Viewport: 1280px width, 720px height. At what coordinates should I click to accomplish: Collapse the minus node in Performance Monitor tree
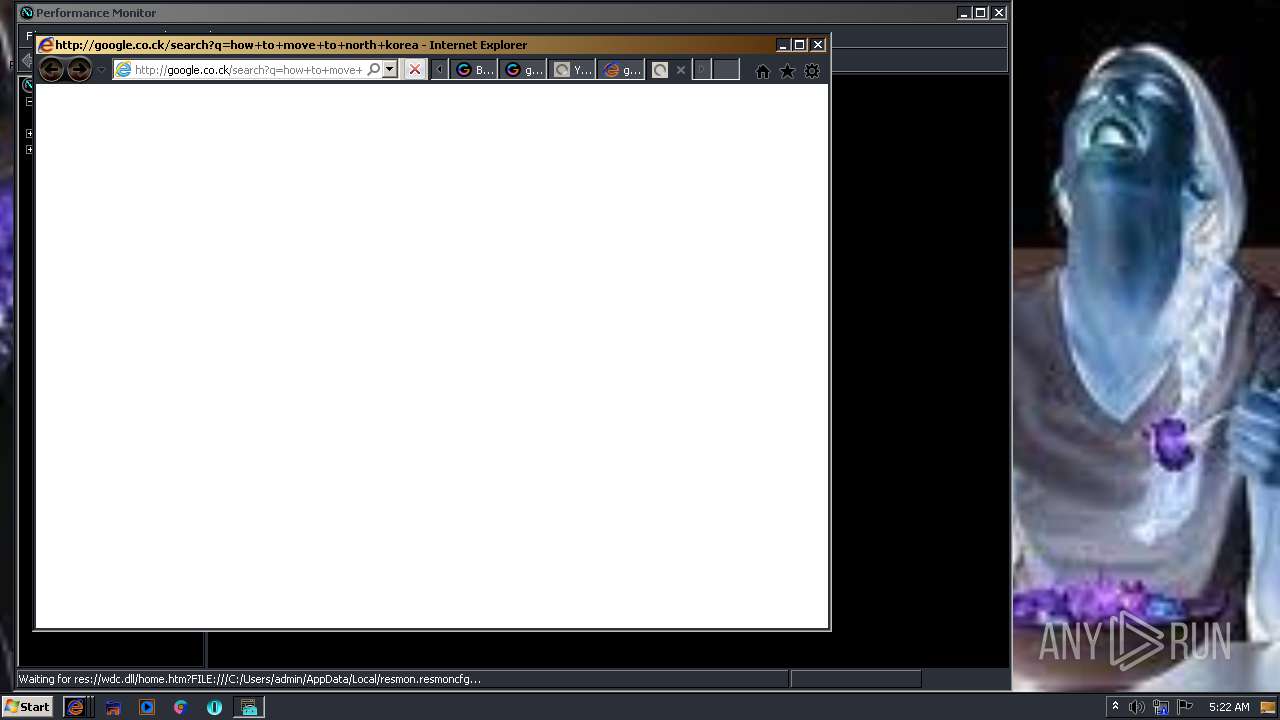(29, 101)
